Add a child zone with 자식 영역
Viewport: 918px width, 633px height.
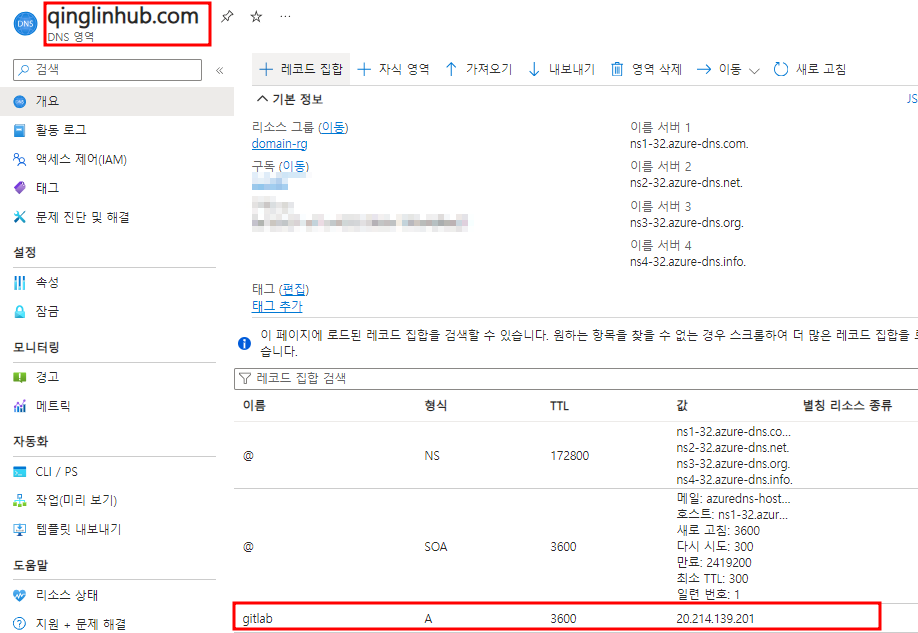[x=393, y=69]
